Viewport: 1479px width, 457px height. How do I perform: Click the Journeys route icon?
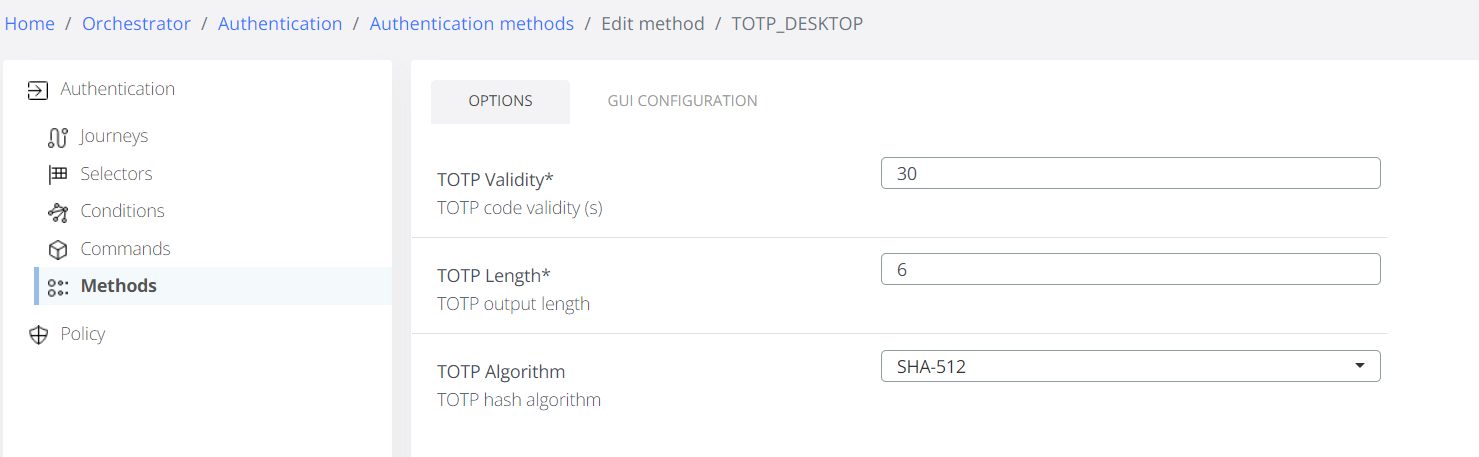coord(58,137)
